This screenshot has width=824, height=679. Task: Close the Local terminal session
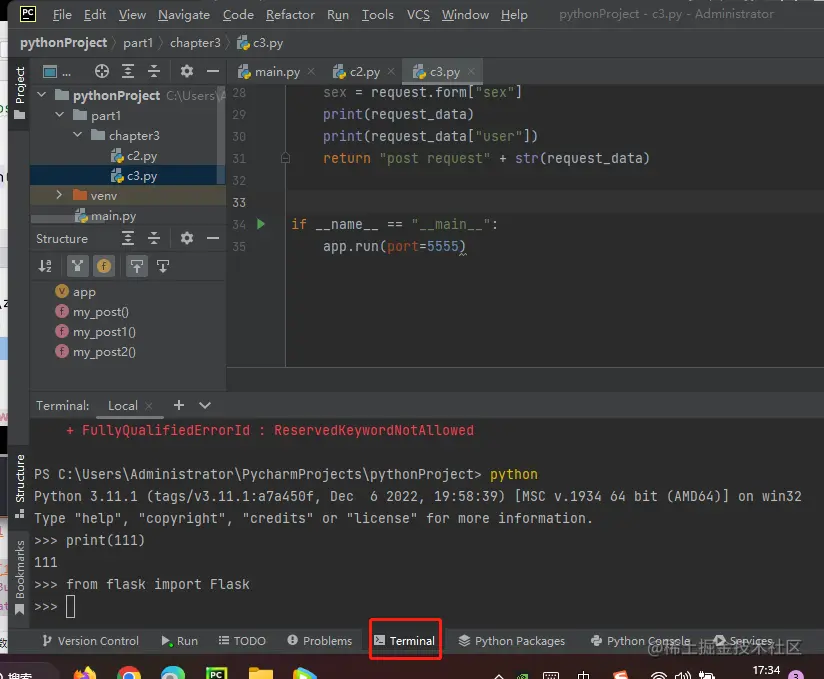pos(149,406)
